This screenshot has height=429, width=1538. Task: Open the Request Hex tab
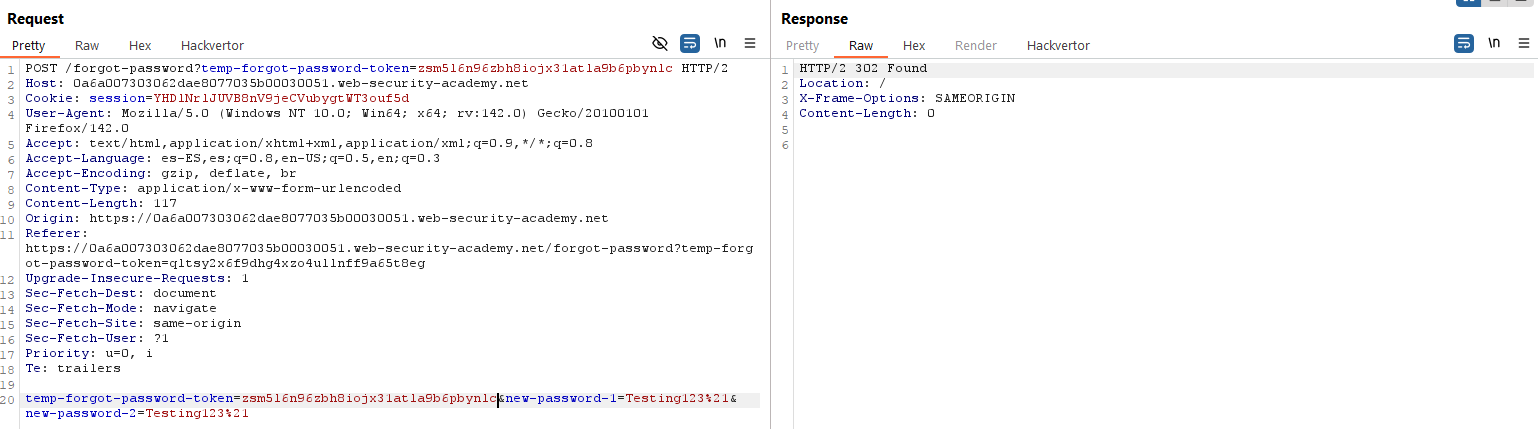tap(140, 45)
